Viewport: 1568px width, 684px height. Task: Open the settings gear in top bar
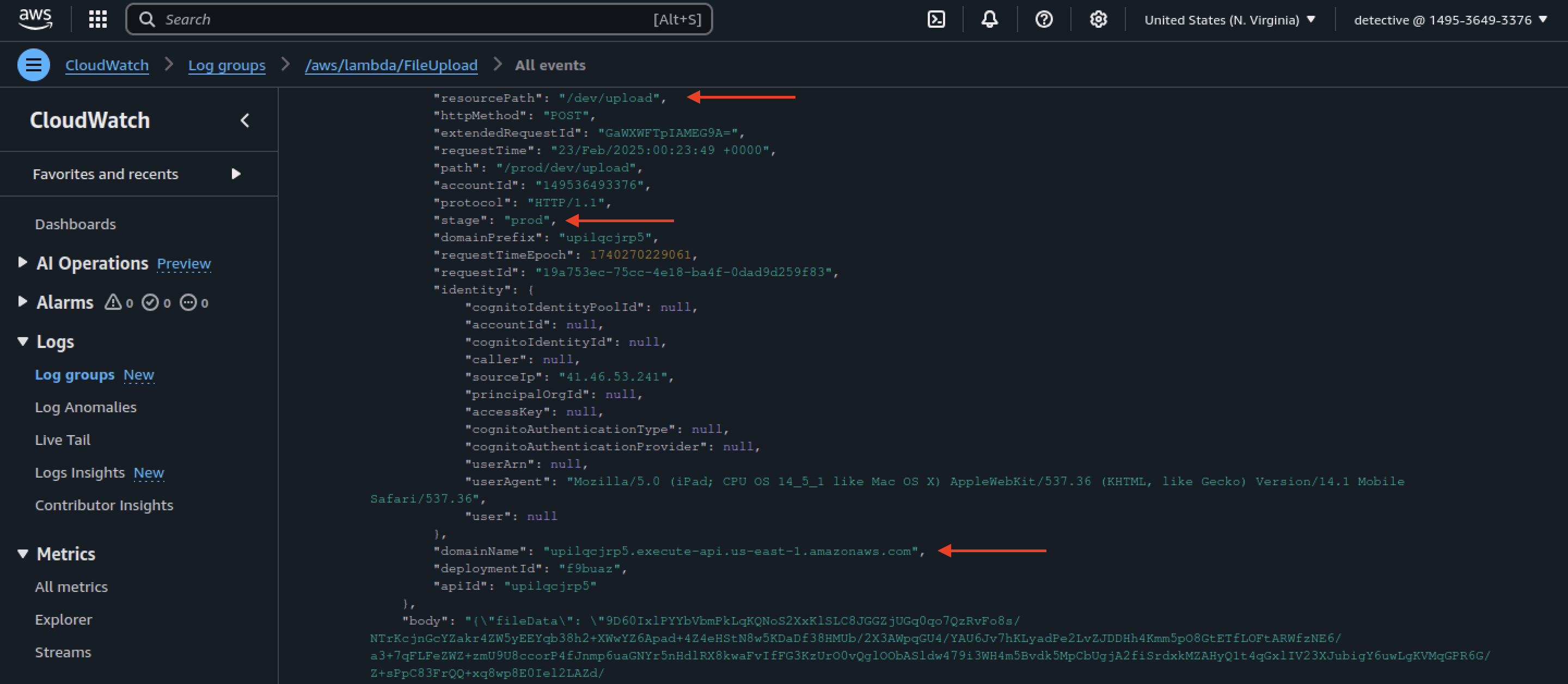[1098, 20]
